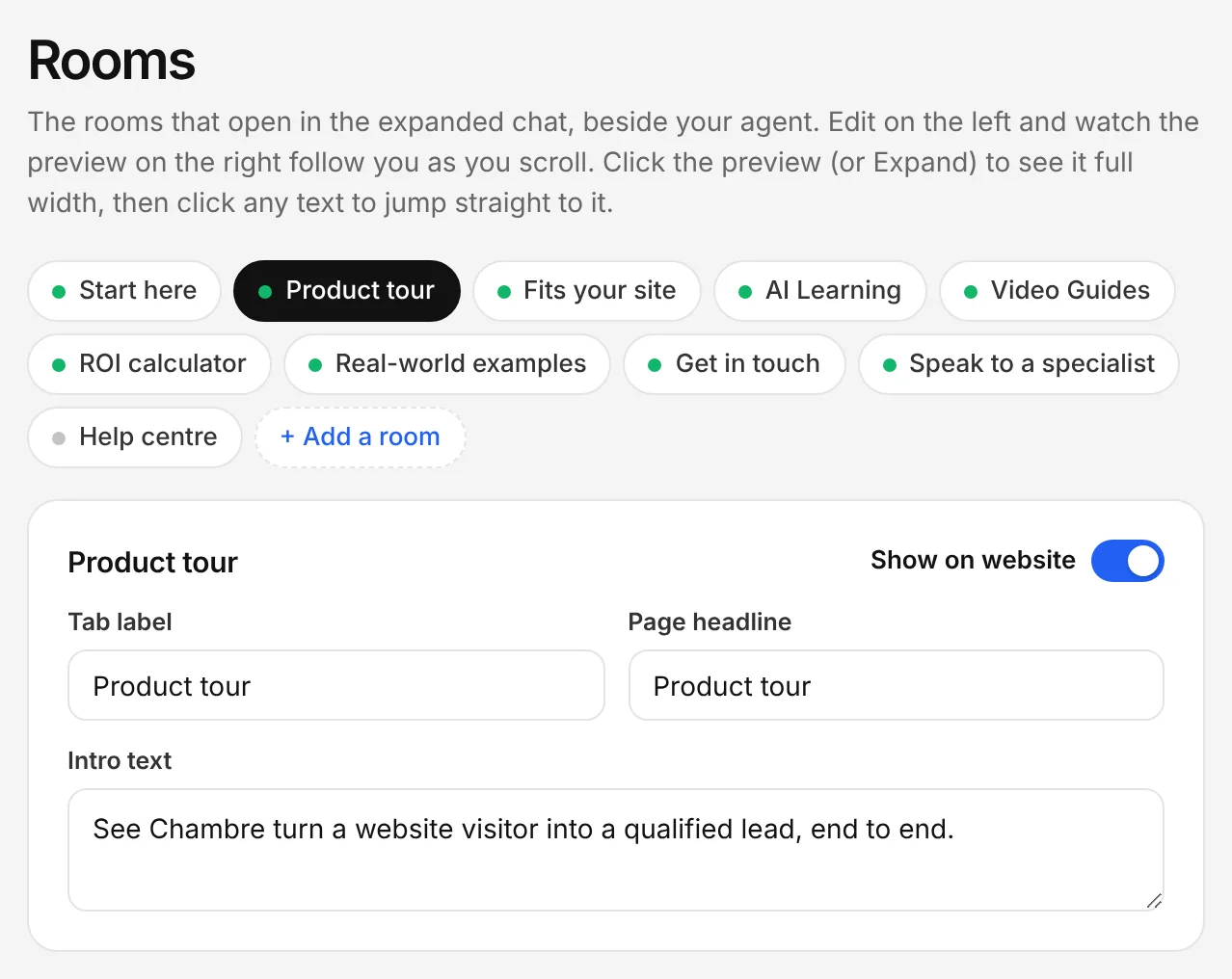Switch to the Fits your site room
Image resolution: width=1232 pixels, height=979 pixels.
[x=587, y=291]
